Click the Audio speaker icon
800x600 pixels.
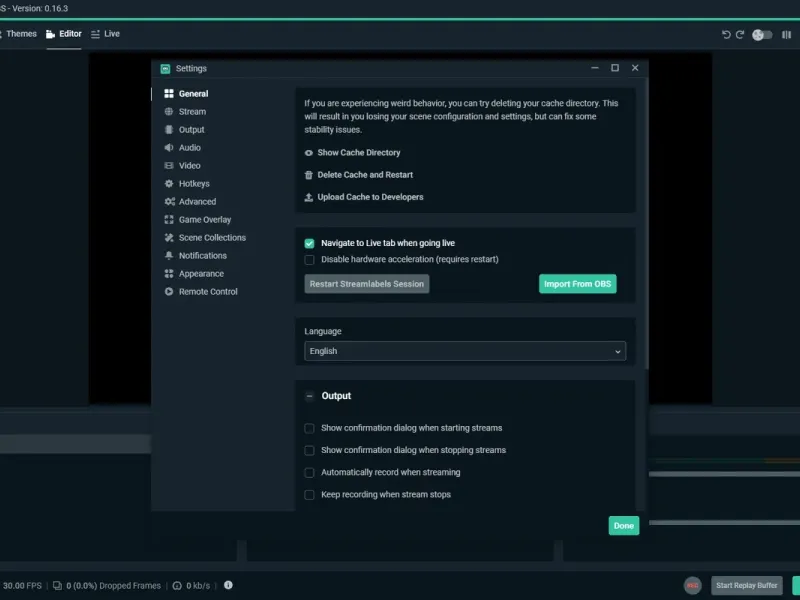tap(169, 147)
